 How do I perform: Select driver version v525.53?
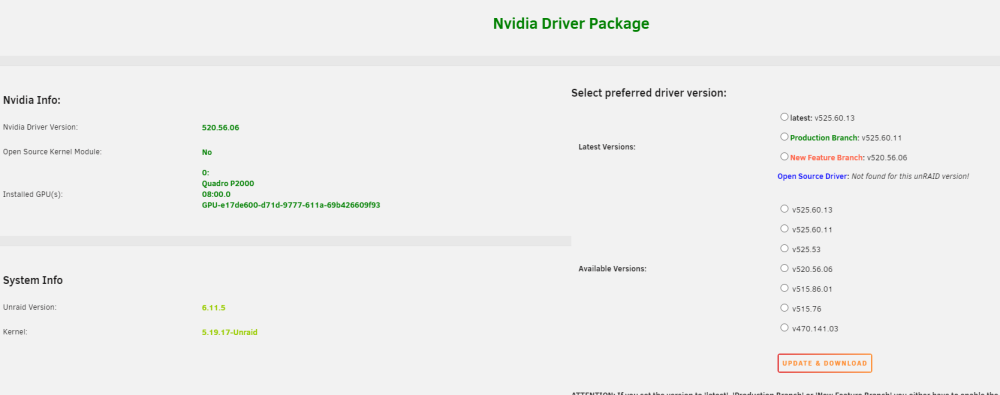coord(784,248)
